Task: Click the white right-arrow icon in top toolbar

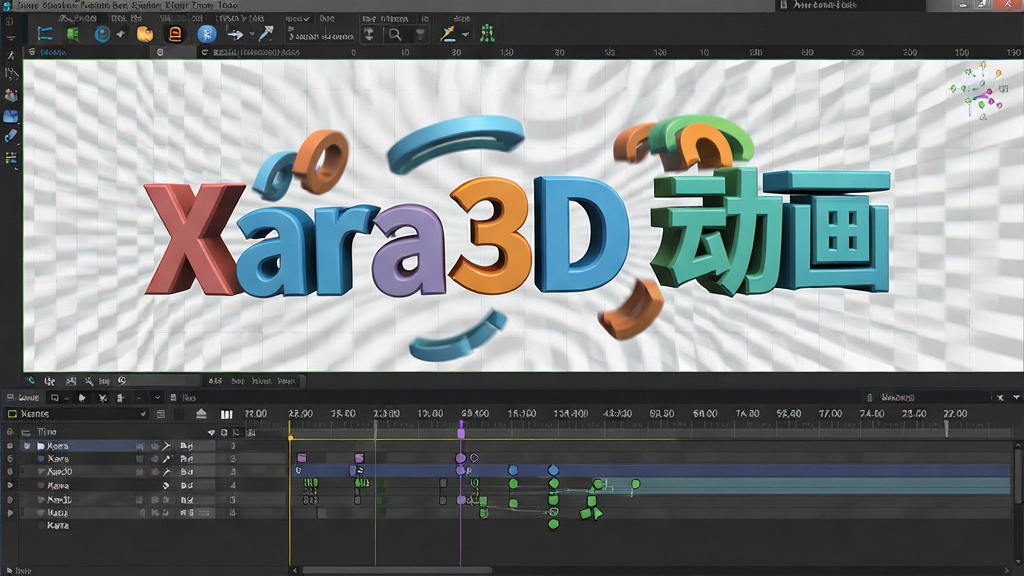Action: click(x=234, y=35)
